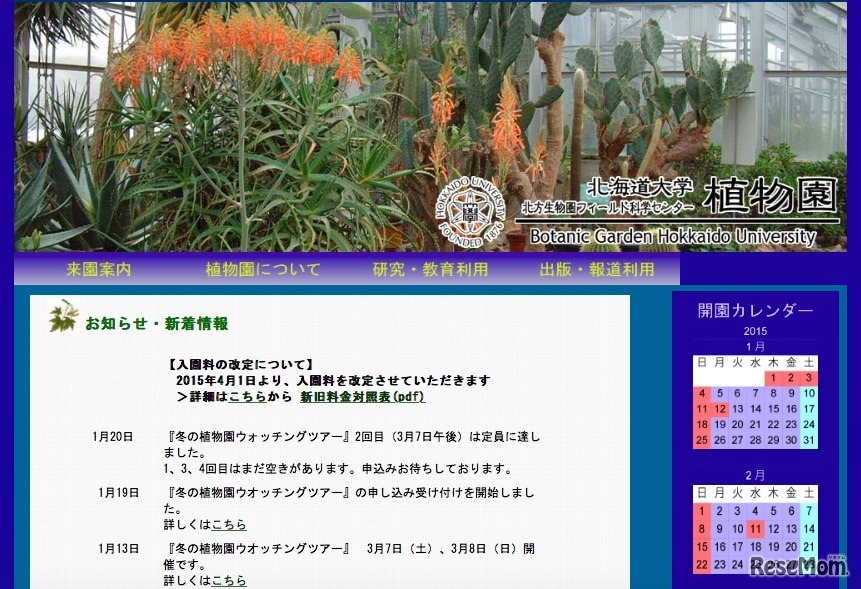This screenshot has width=861, height=589.
Task: Open the 来園案内 navigation menu
Action: pyautogui.click(x=97, y=269)
